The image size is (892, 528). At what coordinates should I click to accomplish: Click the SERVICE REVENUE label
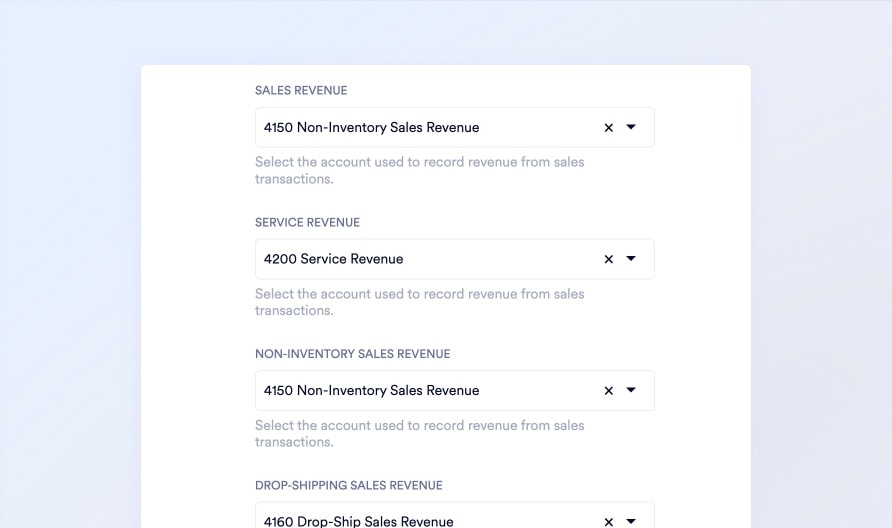coord(307,222)
